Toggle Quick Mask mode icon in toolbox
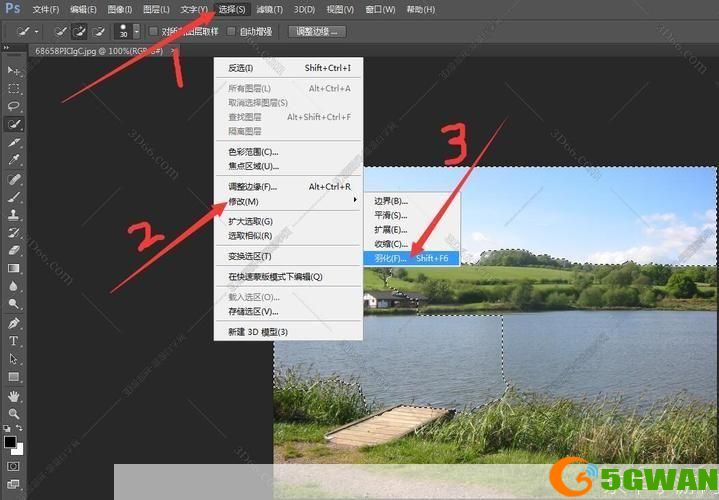This screenshot has width=719, height=500. (x=13, y=466)
